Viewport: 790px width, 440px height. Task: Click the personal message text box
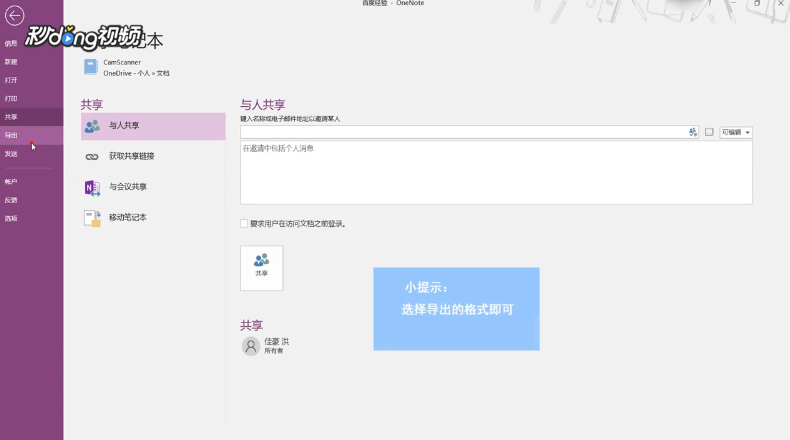pyautogui.click(x=496, y=173)
